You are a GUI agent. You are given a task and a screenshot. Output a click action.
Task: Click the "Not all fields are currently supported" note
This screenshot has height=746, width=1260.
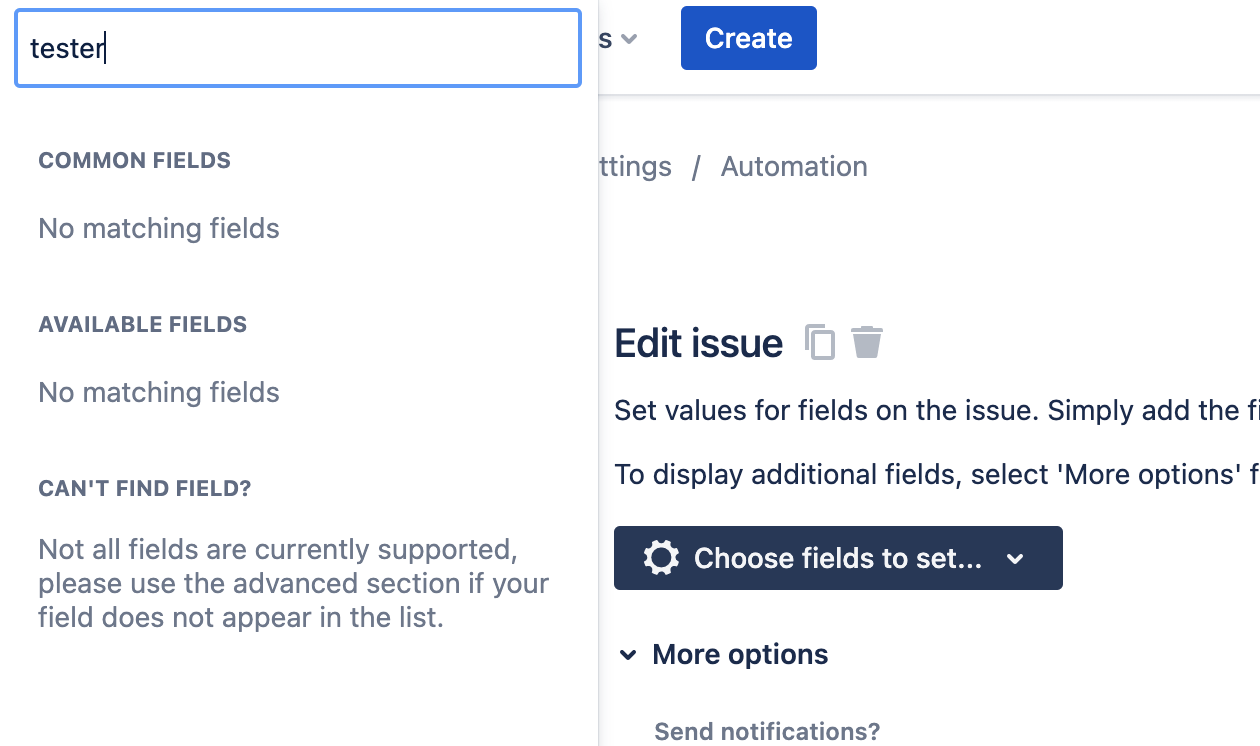click(x=294, y=584)
